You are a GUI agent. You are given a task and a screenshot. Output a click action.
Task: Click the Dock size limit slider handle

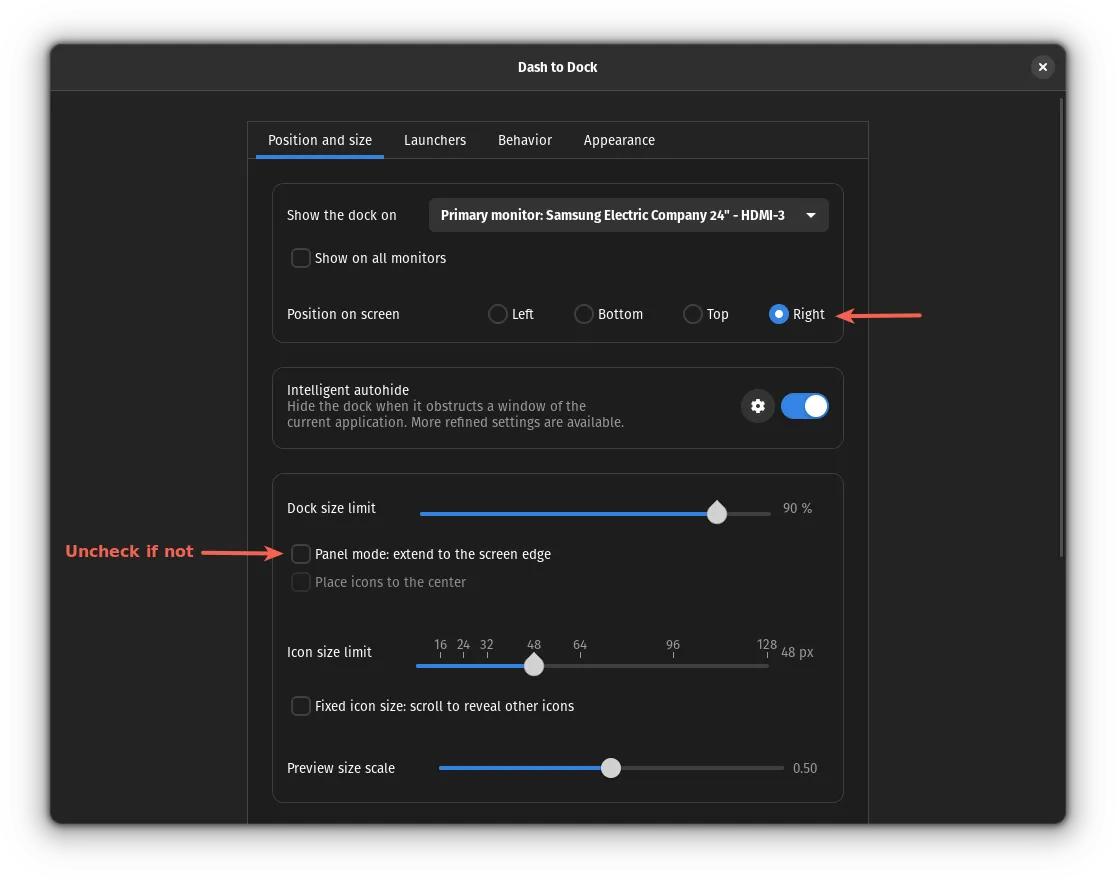pyautogui.click(x=717, y=513)
